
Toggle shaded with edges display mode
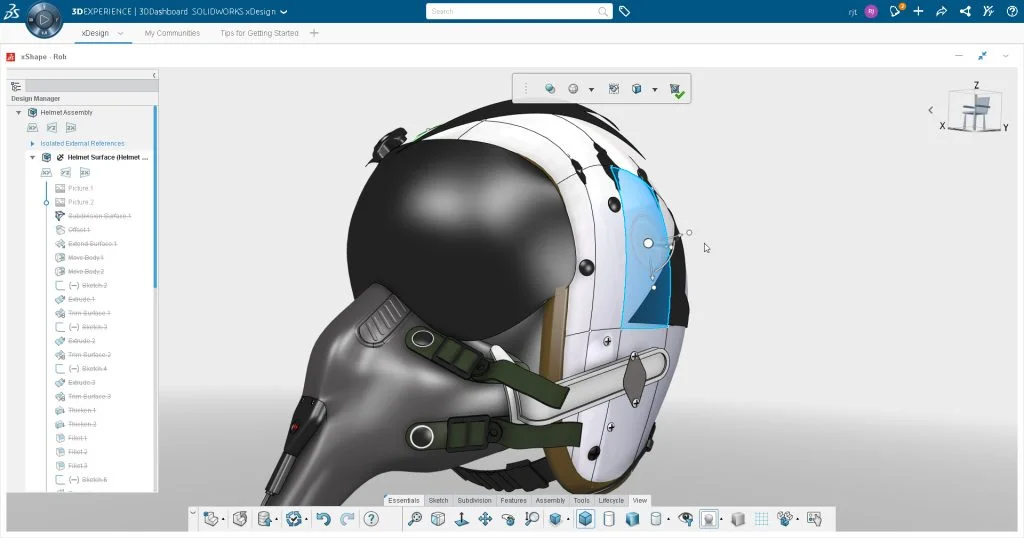pos(585,519)
